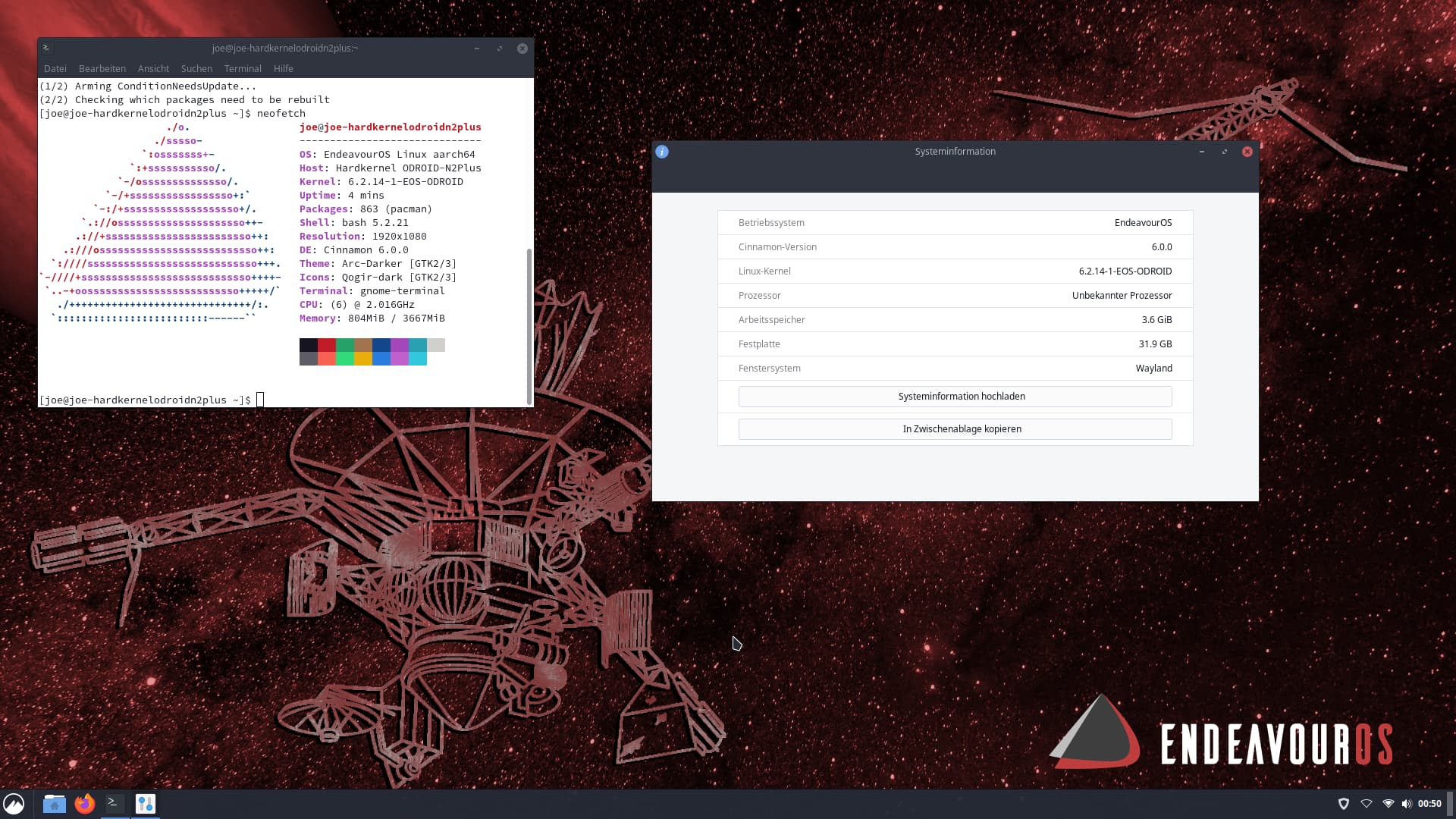Open the Bearbeiten menu
The width and height of the screenshot is (1456, 819).
102,68
